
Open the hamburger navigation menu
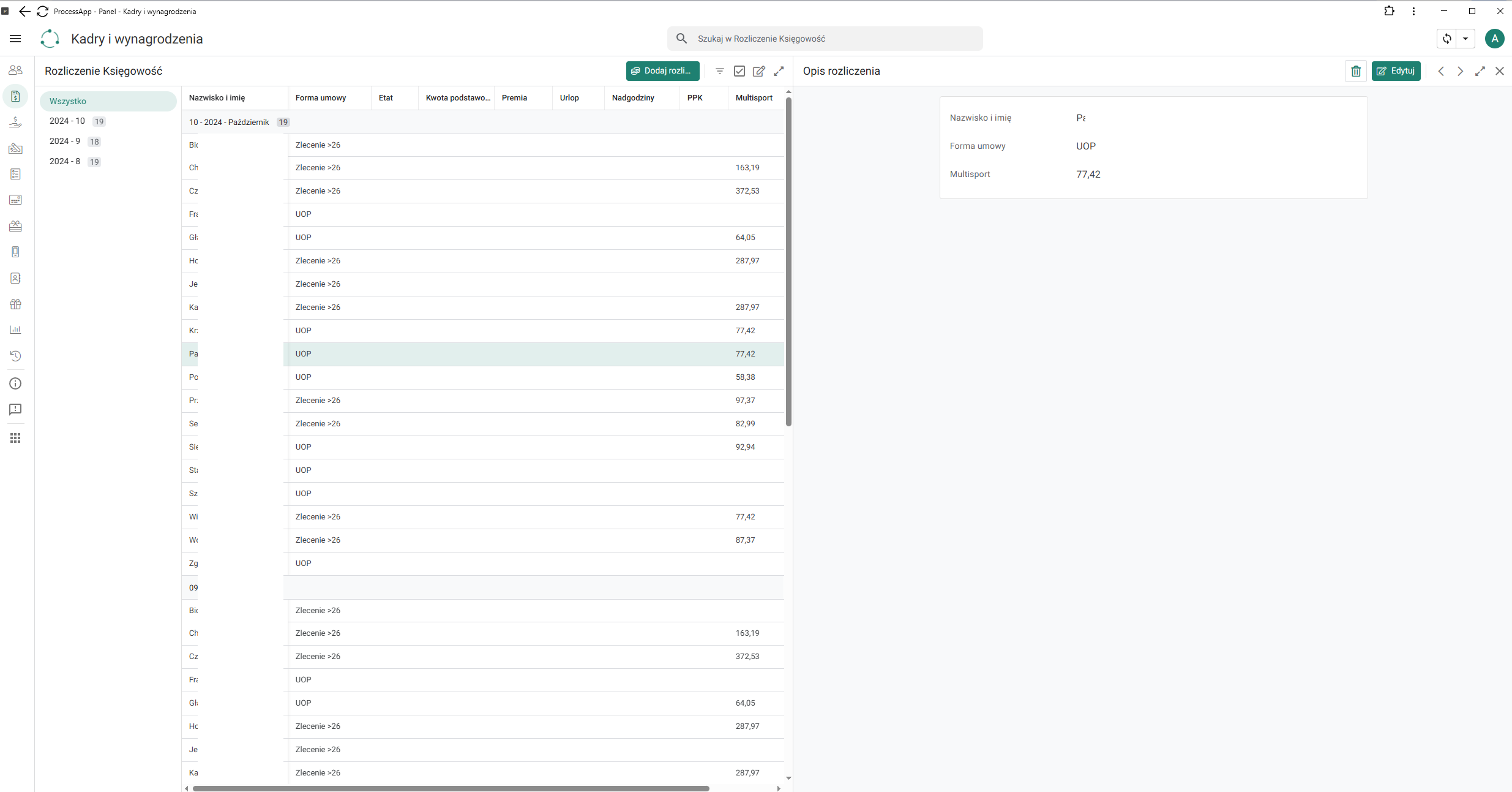[x=15, y=39]
